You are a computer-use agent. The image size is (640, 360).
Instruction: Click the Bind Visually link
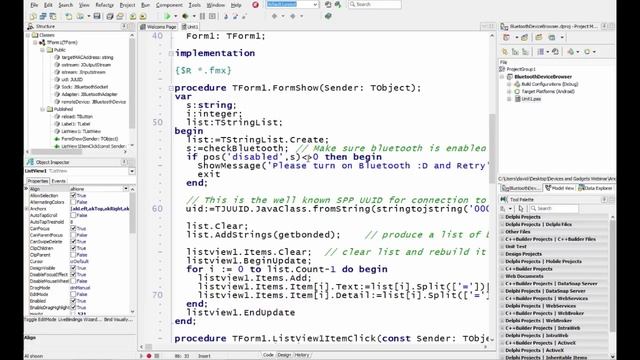coord(119,319)
